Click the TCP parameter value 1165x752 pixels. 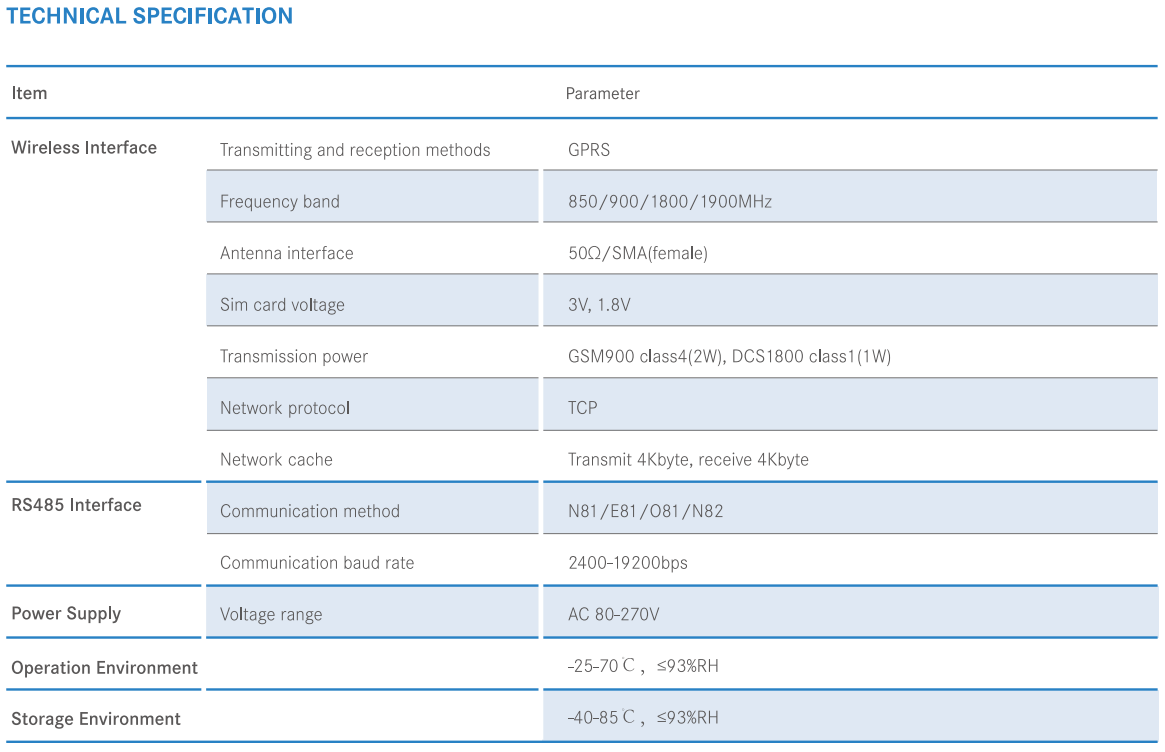pos(582,408)
